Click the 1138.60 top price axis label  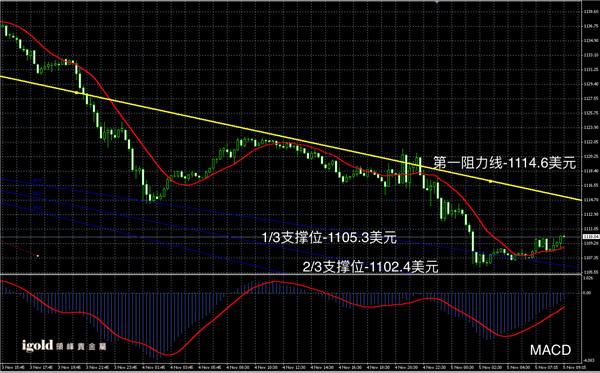[590, 12]
